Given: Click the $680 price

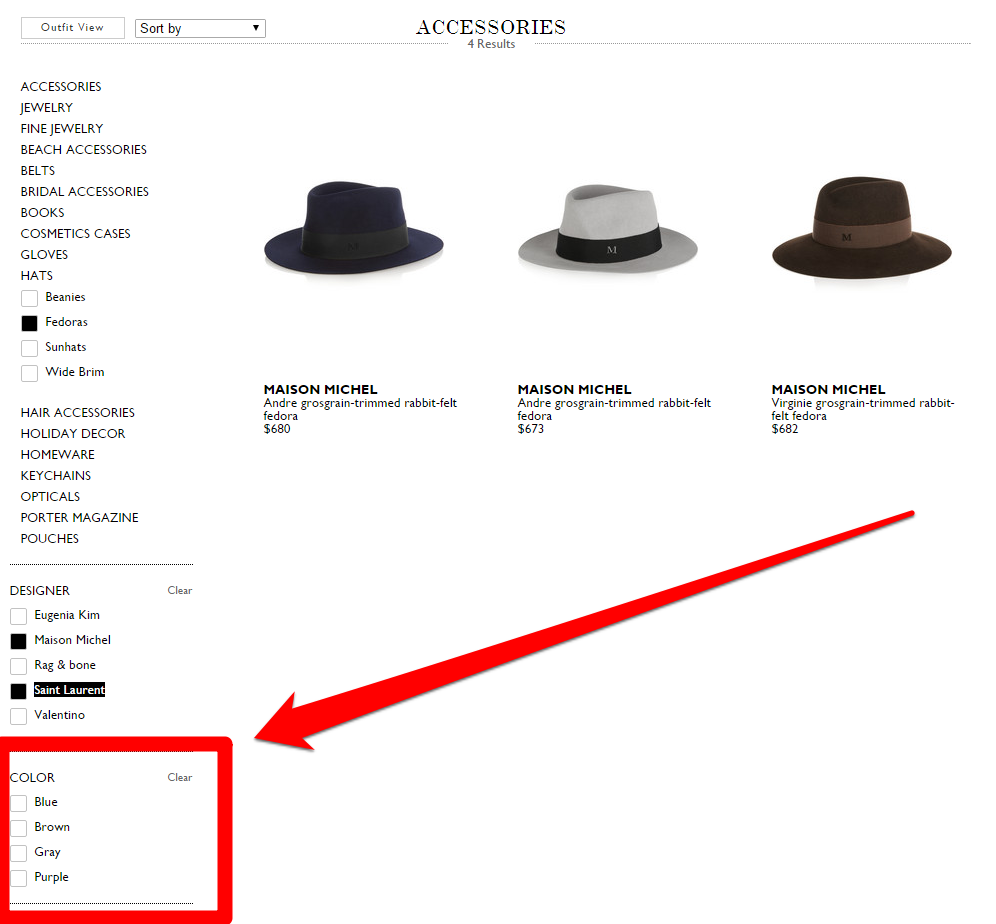Looking at the screenshot, I should (x=277, y=429).
